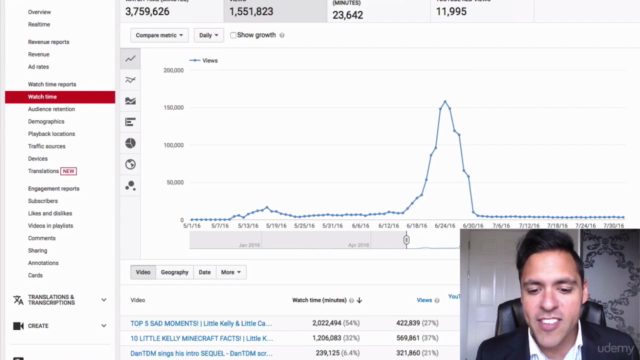This screenshot has width=640, height=360.
Task: Click the Views legend entry
Action: click(204, 60)
